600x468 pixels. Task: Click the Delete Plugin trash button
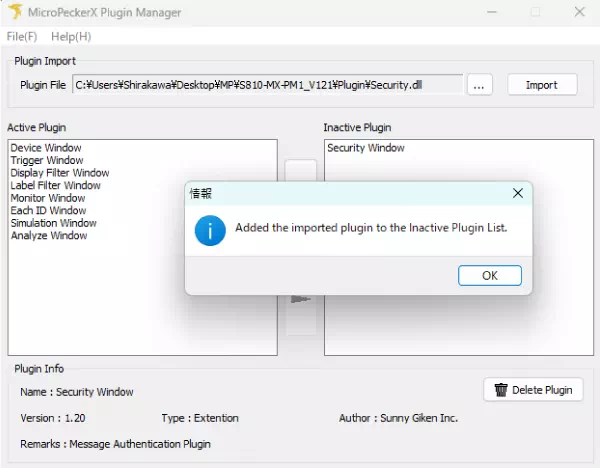[x=533, y=390]
